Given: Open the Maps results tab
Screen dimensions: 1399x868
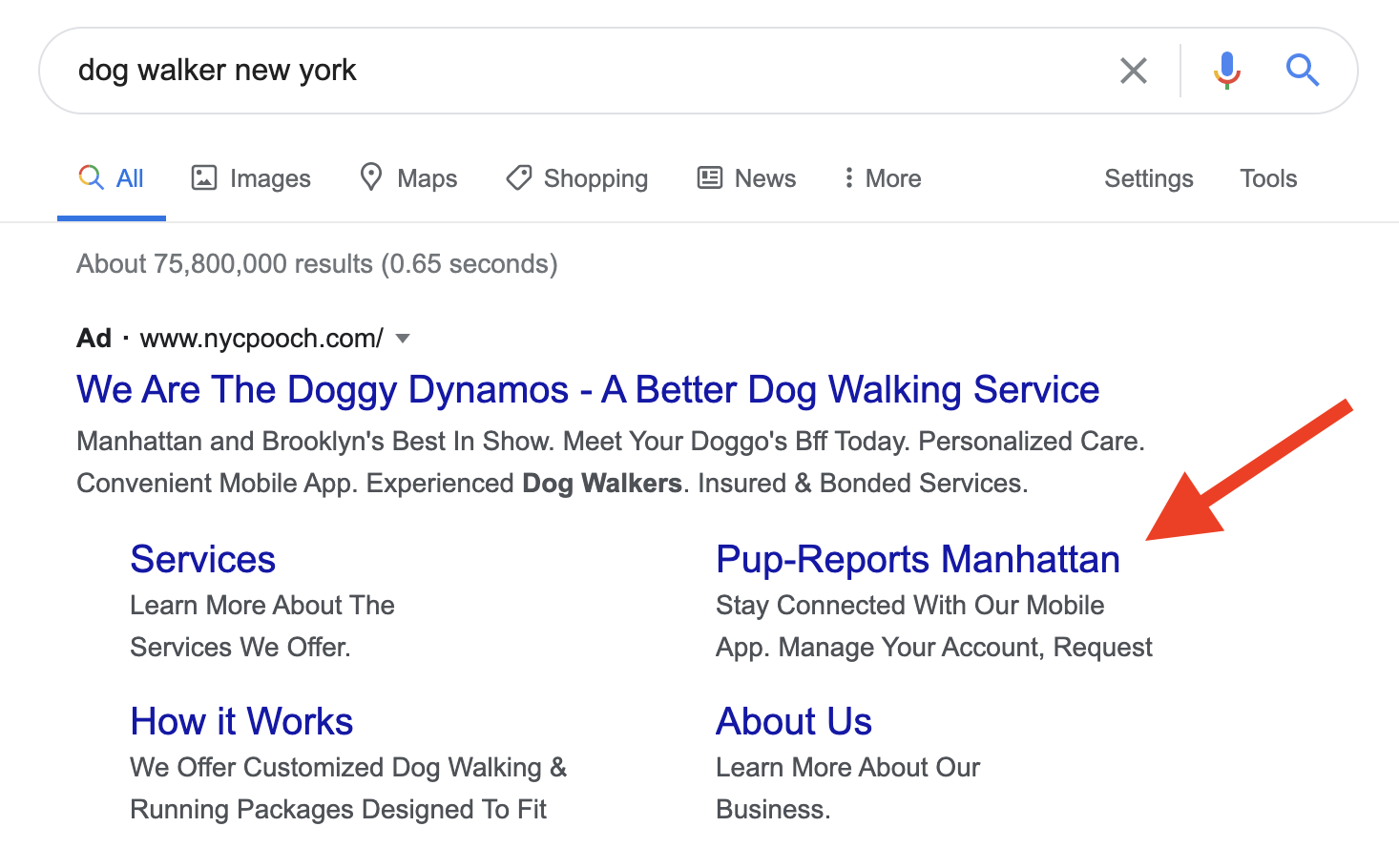Looking at the screenshot, I should coord(408,178).
